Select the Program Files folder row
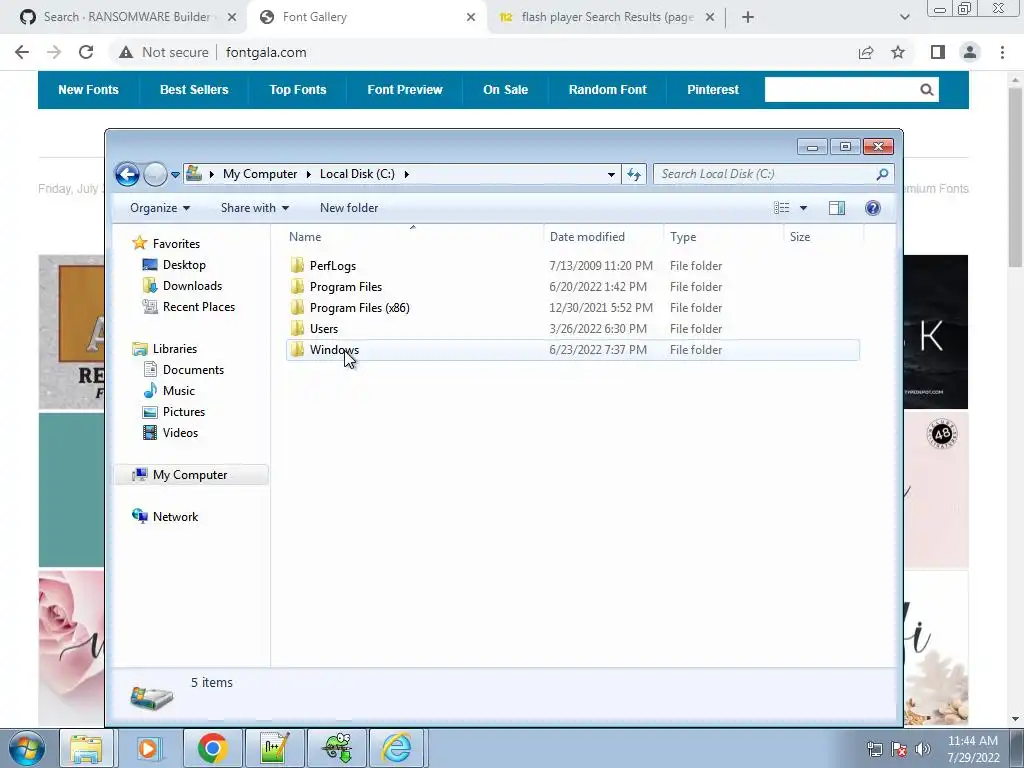Viewport: 1024px width, 768px height. point(573,287)
